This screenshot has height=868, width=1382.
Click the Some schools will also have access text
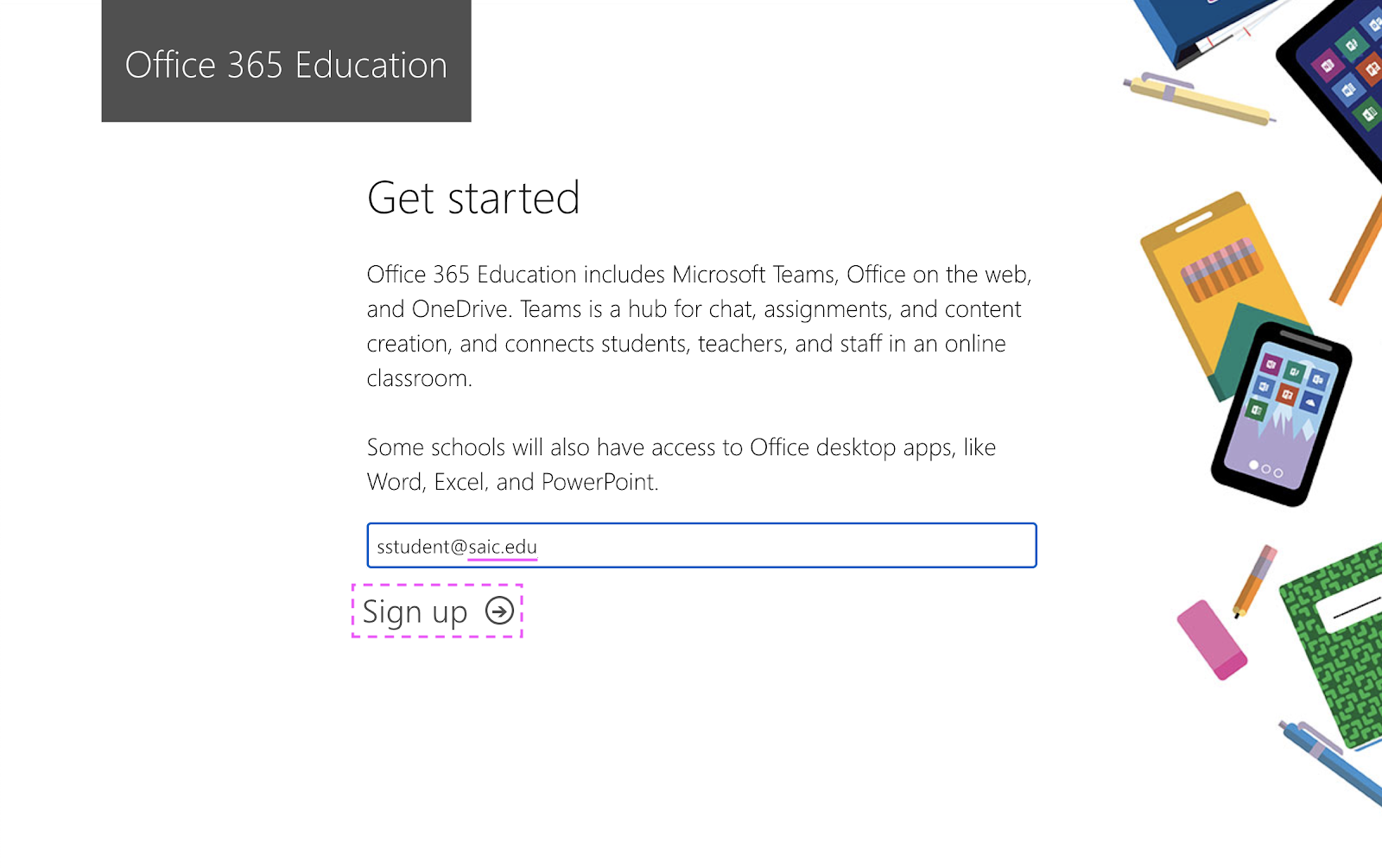[x=681, y=465]
